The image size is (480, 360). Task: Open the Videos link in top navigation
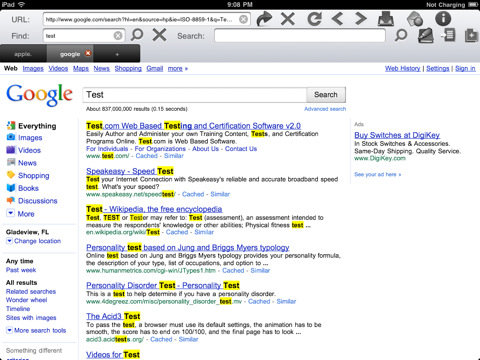pyautogui.click(x=58, y=68)
